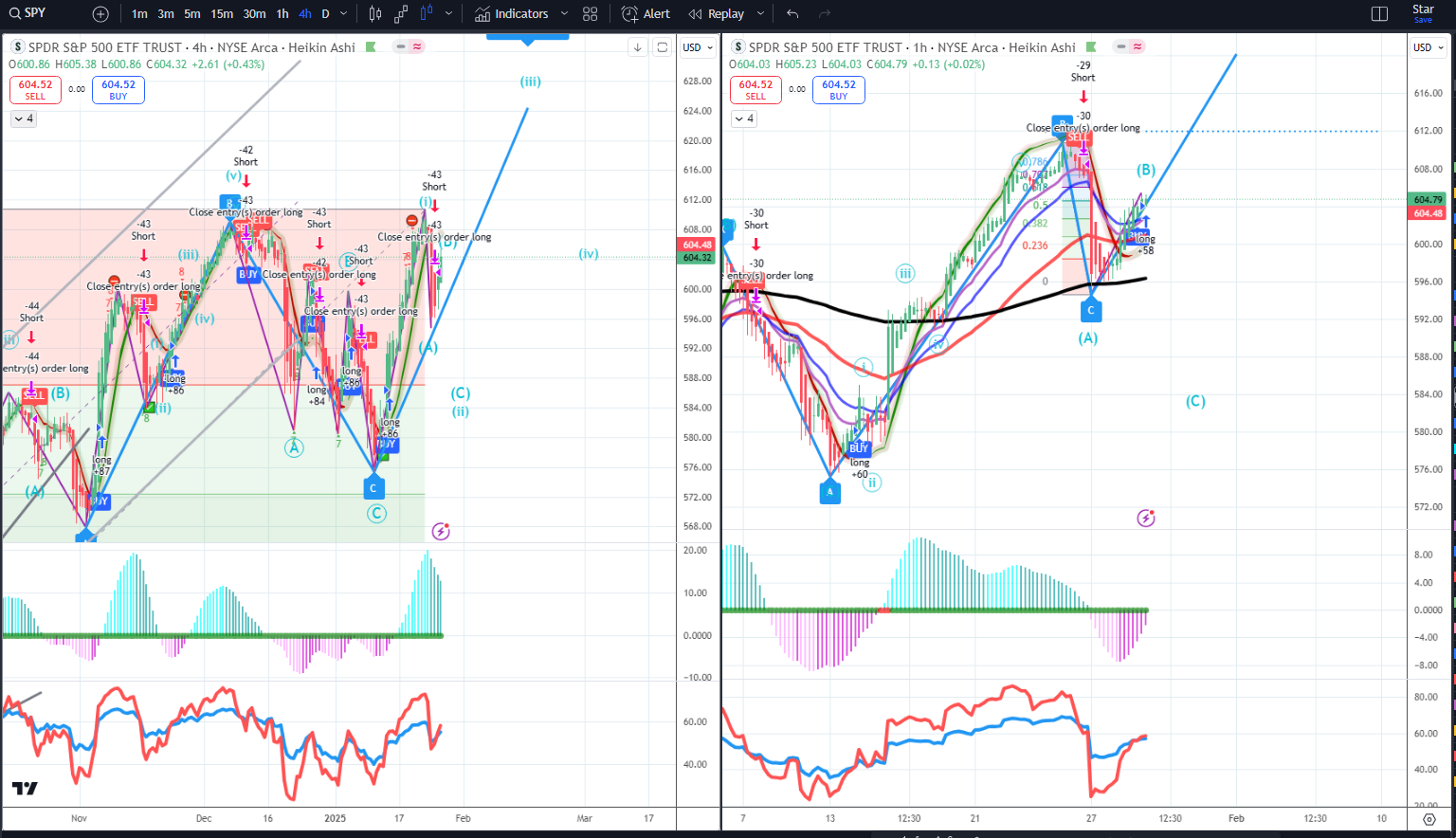This screenshot has height=838, width=1456.
Task: Click the 604.79 price label on the 1h axis
Action: pyautogui.click(x=1428, y=200)
